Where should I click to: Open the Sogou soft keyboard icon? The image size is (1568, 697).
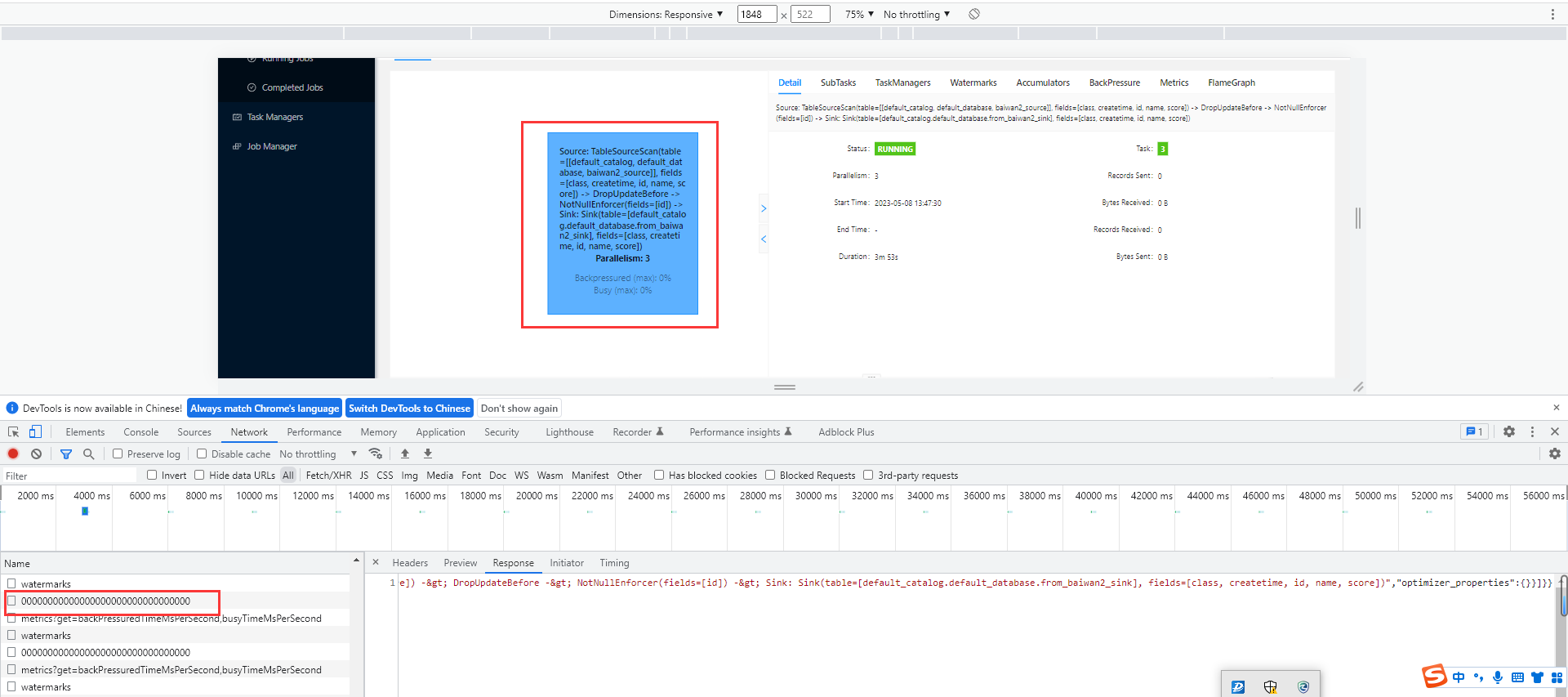pos(1517,677)
